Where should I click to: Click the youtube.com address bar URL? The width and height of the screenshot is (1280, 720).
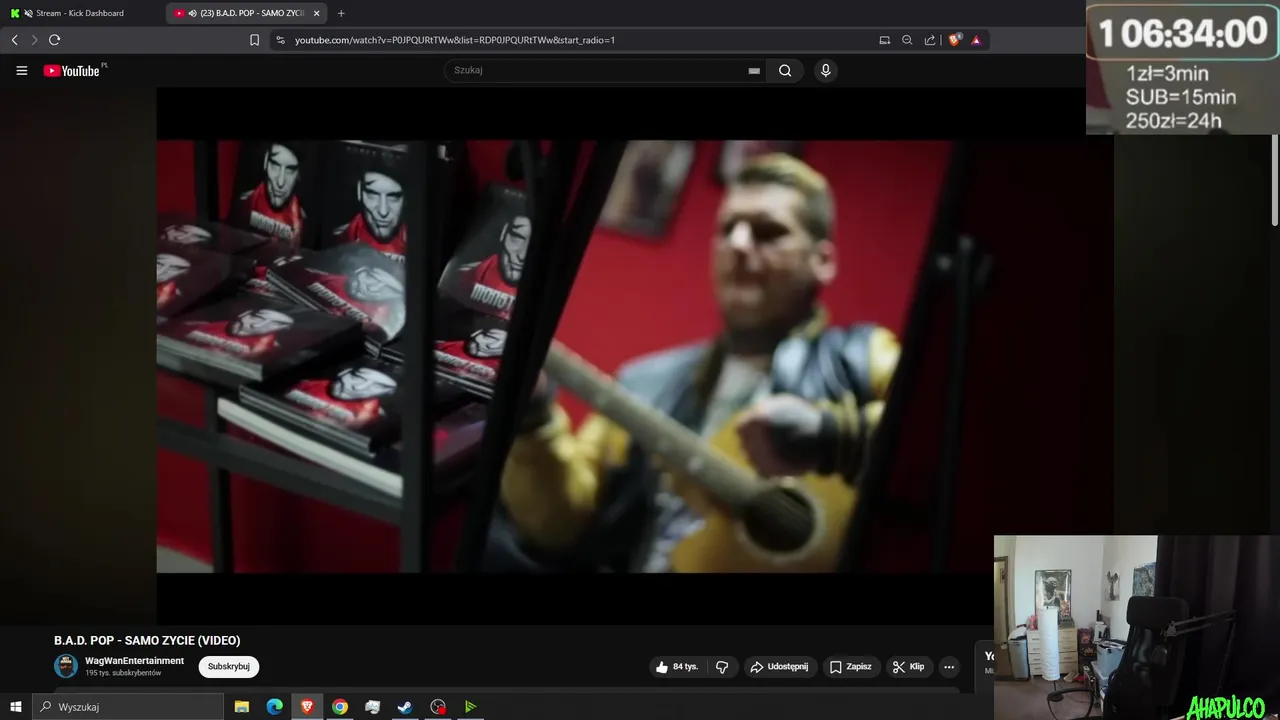[455, 40]
